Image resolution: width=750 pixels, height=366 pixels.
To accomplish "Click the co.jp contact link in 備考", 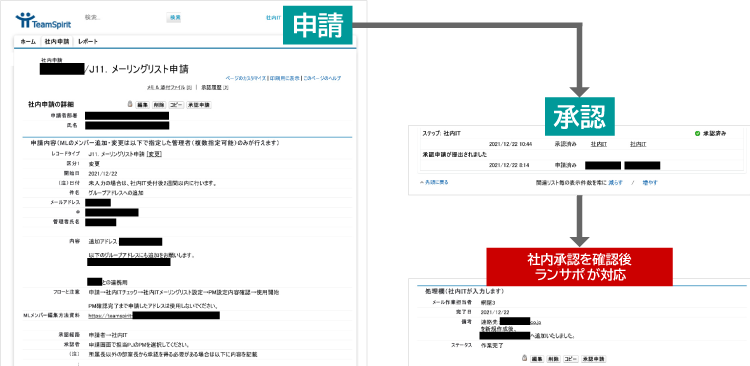I will [536, 322].
